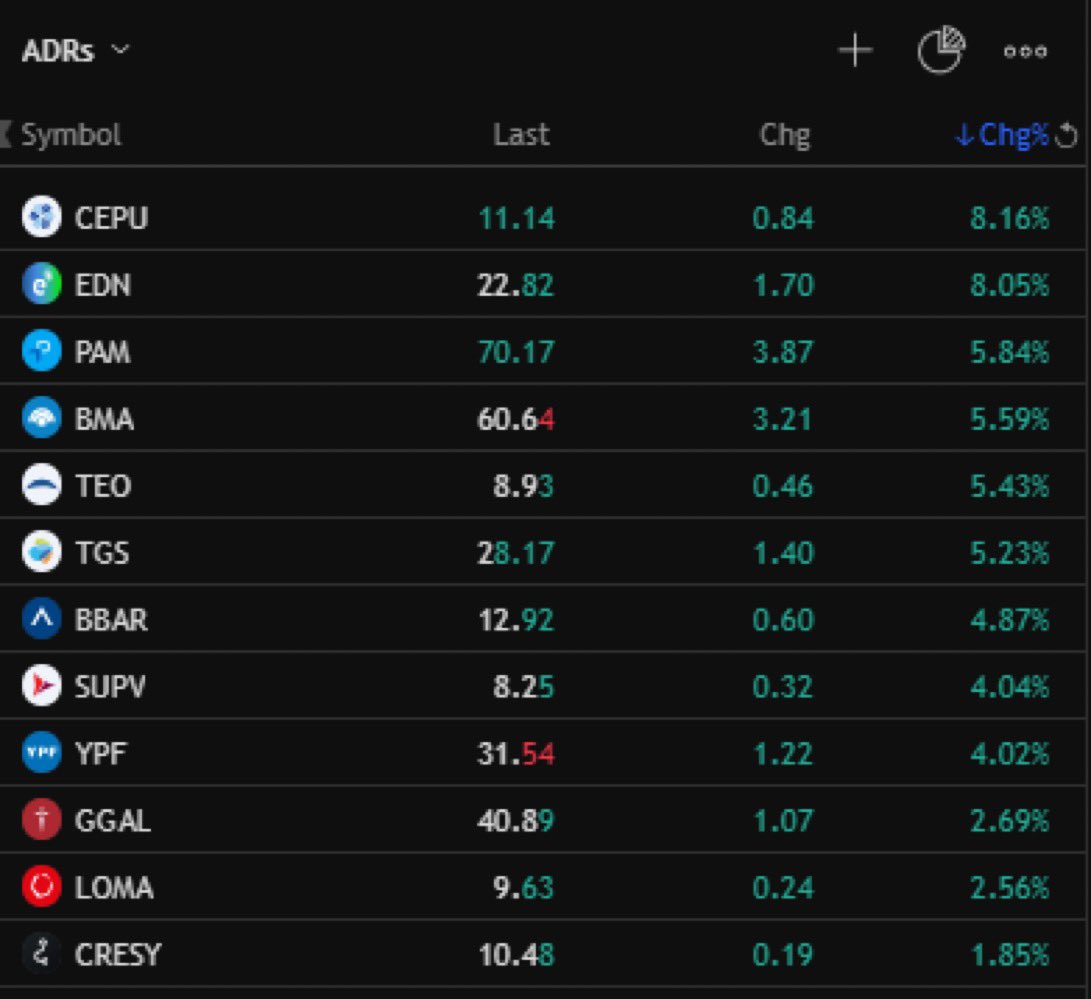Select the CRESY symbol name
Screen dimensions: 1091x999
click(x=118, y=954)
